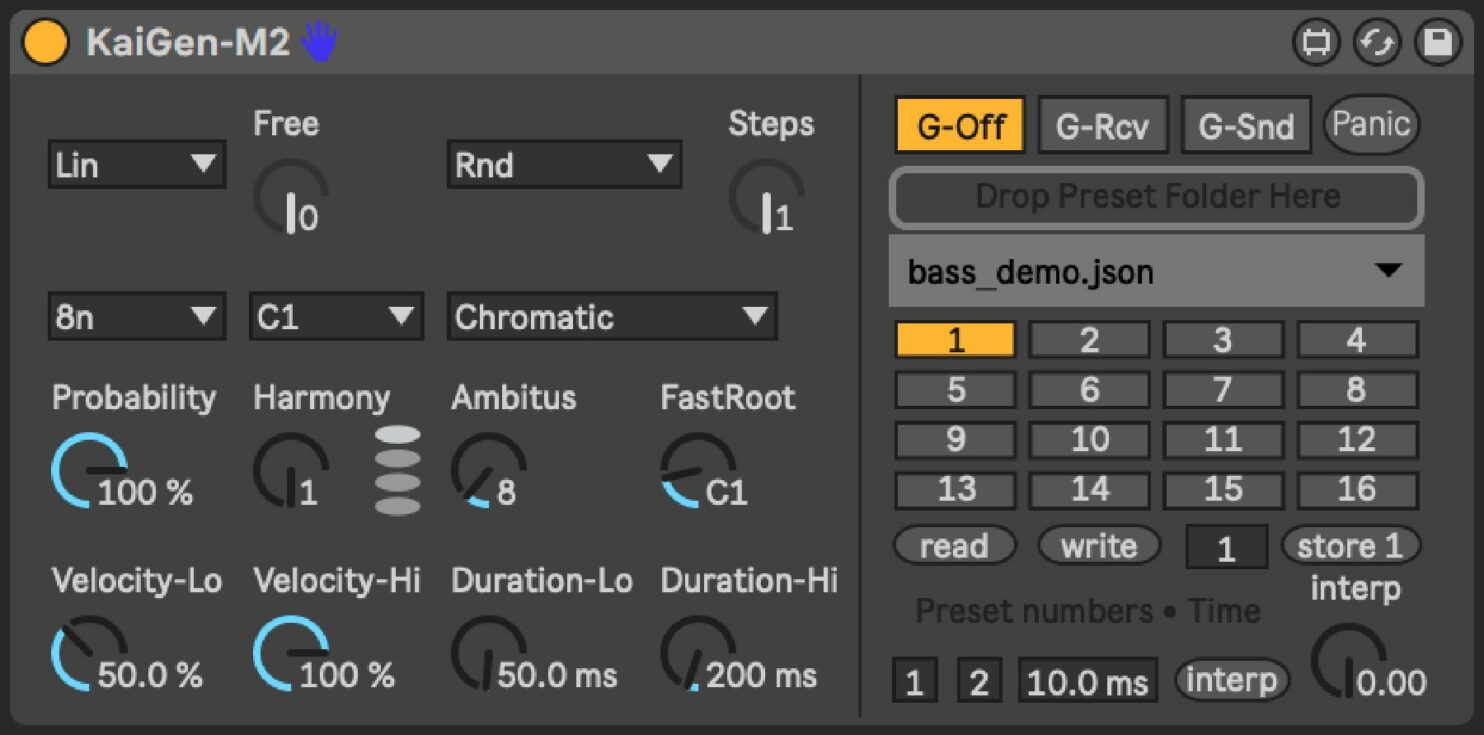Viewport: 1484px width, 735px height.
Task: Select preset slot 6
Action: click(x=1089, y=390)
